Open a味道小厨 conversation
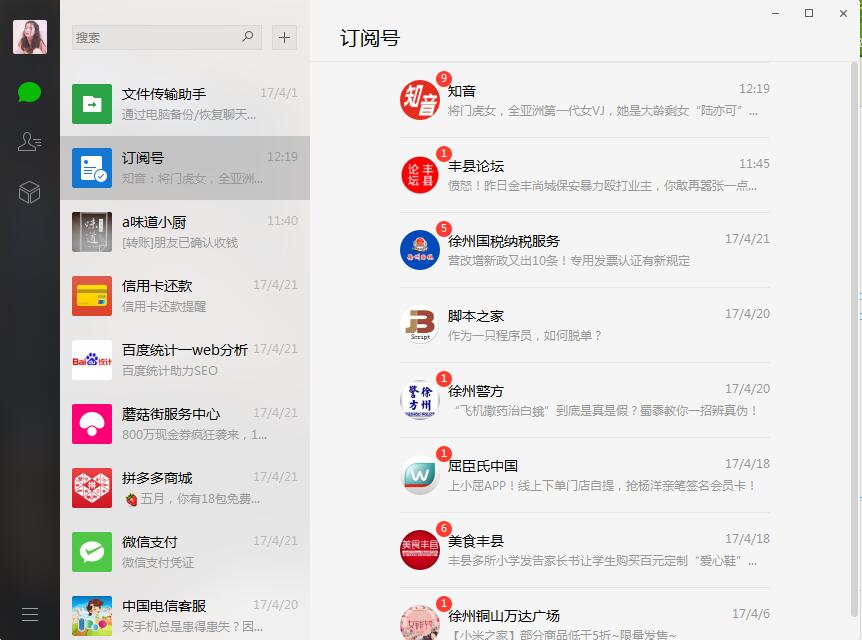The image size is (862, 640). [x=185, y=232]
